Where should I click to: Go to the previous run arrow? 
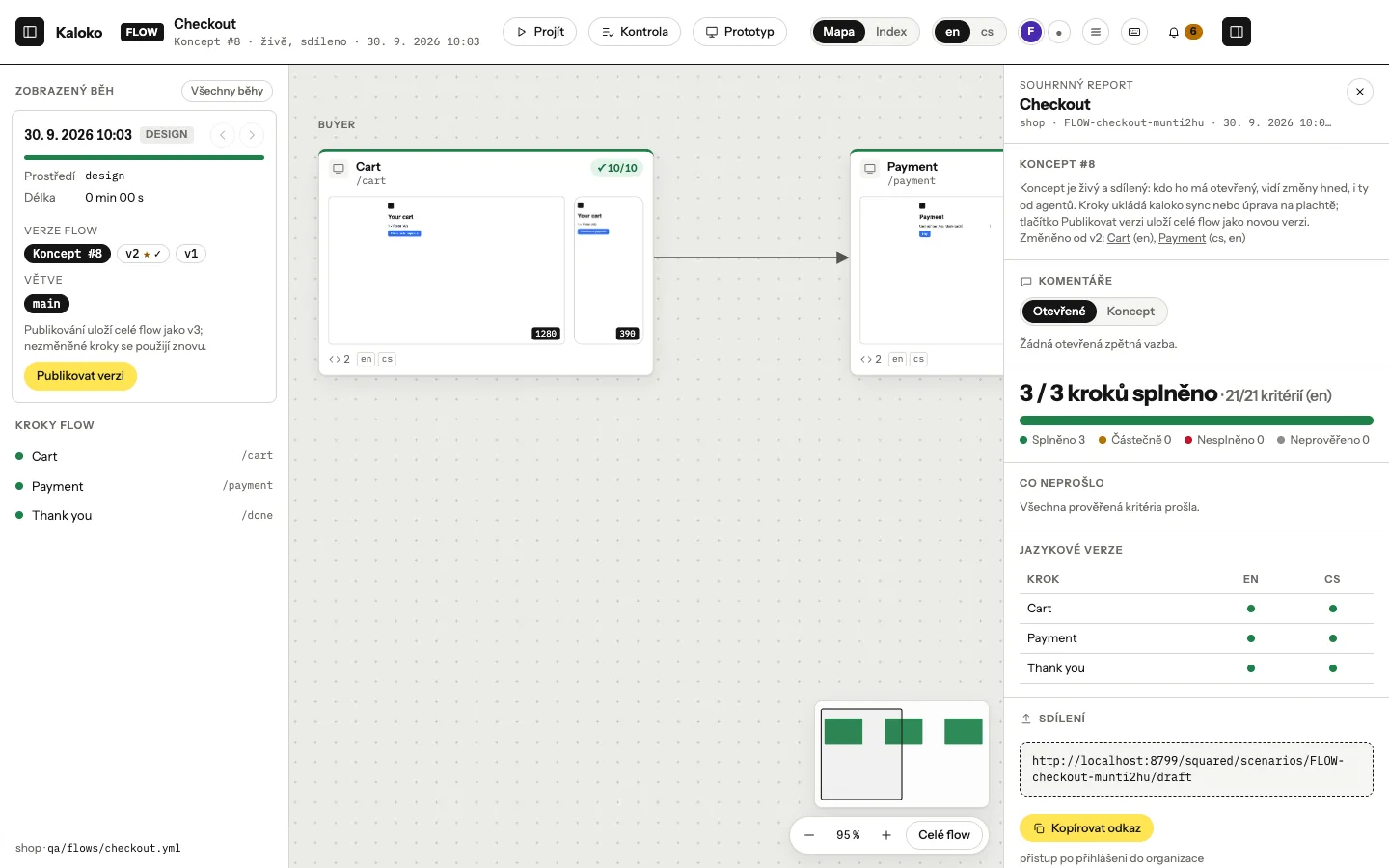point(223,135)
